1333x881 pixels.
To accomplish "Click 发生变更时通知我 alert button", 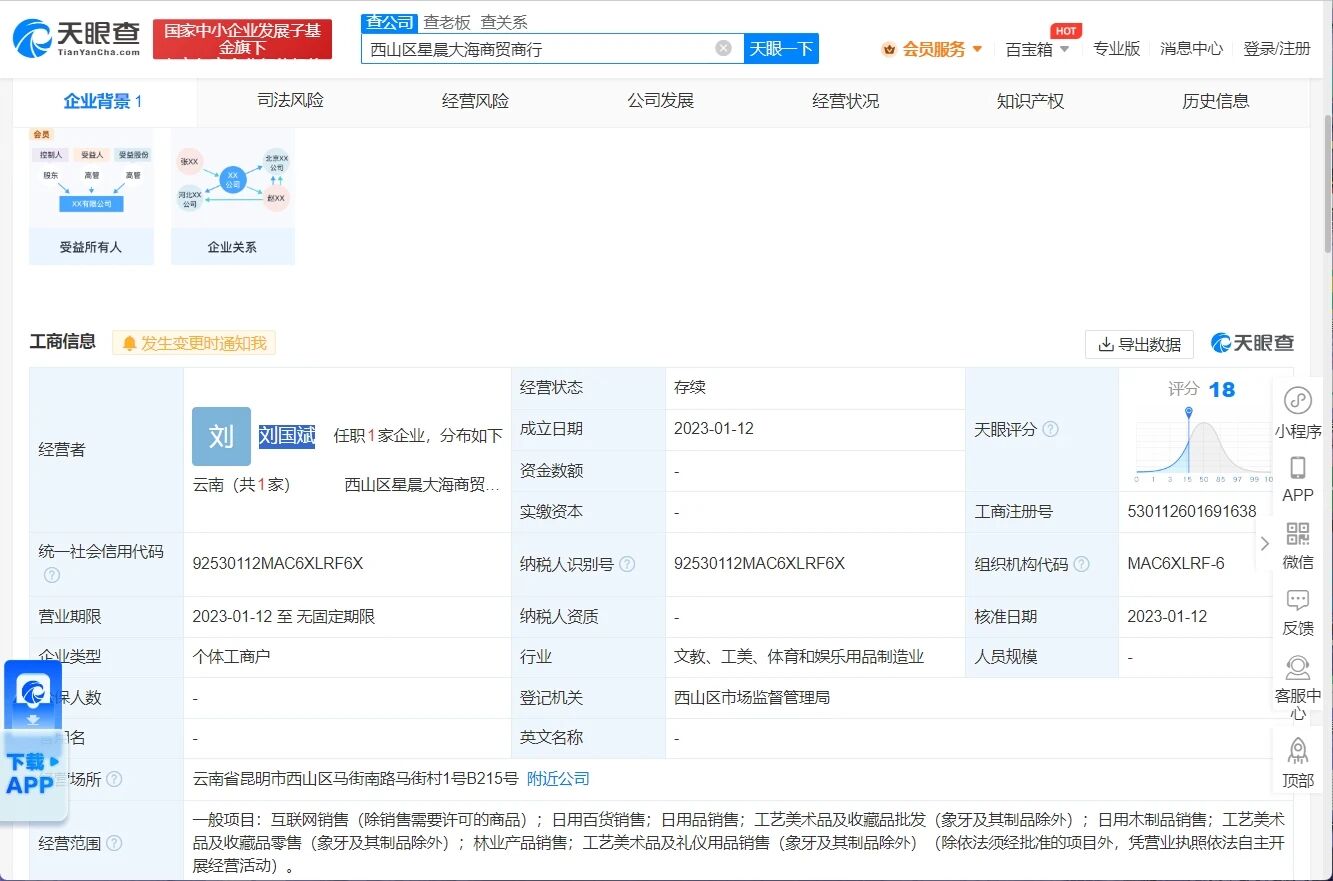I will coord(194,343).
